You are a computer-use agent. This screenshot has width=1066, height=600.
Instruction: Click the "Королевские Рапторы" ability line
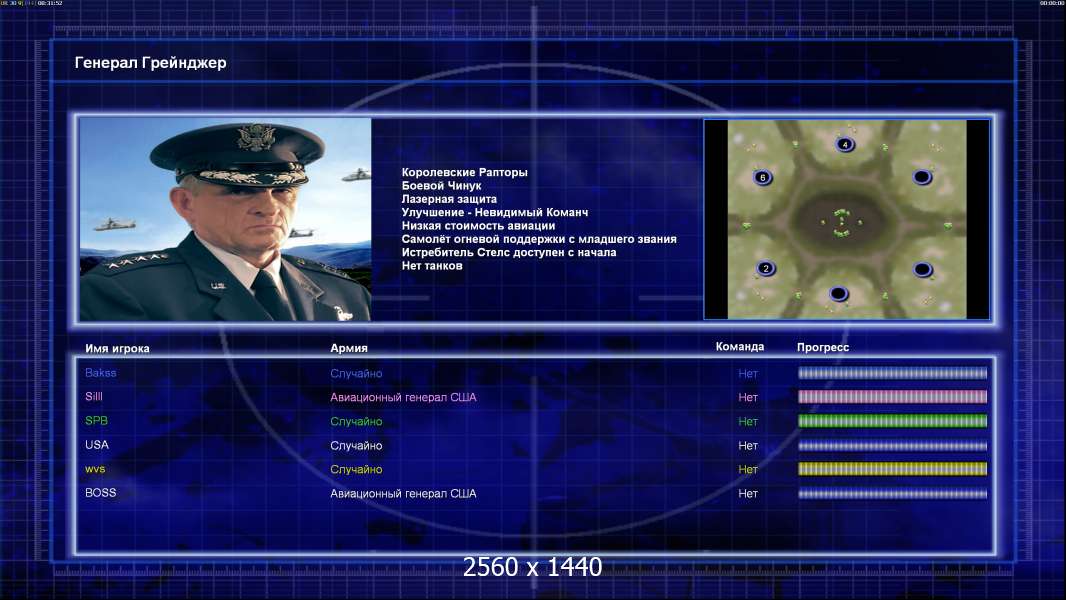464,173
